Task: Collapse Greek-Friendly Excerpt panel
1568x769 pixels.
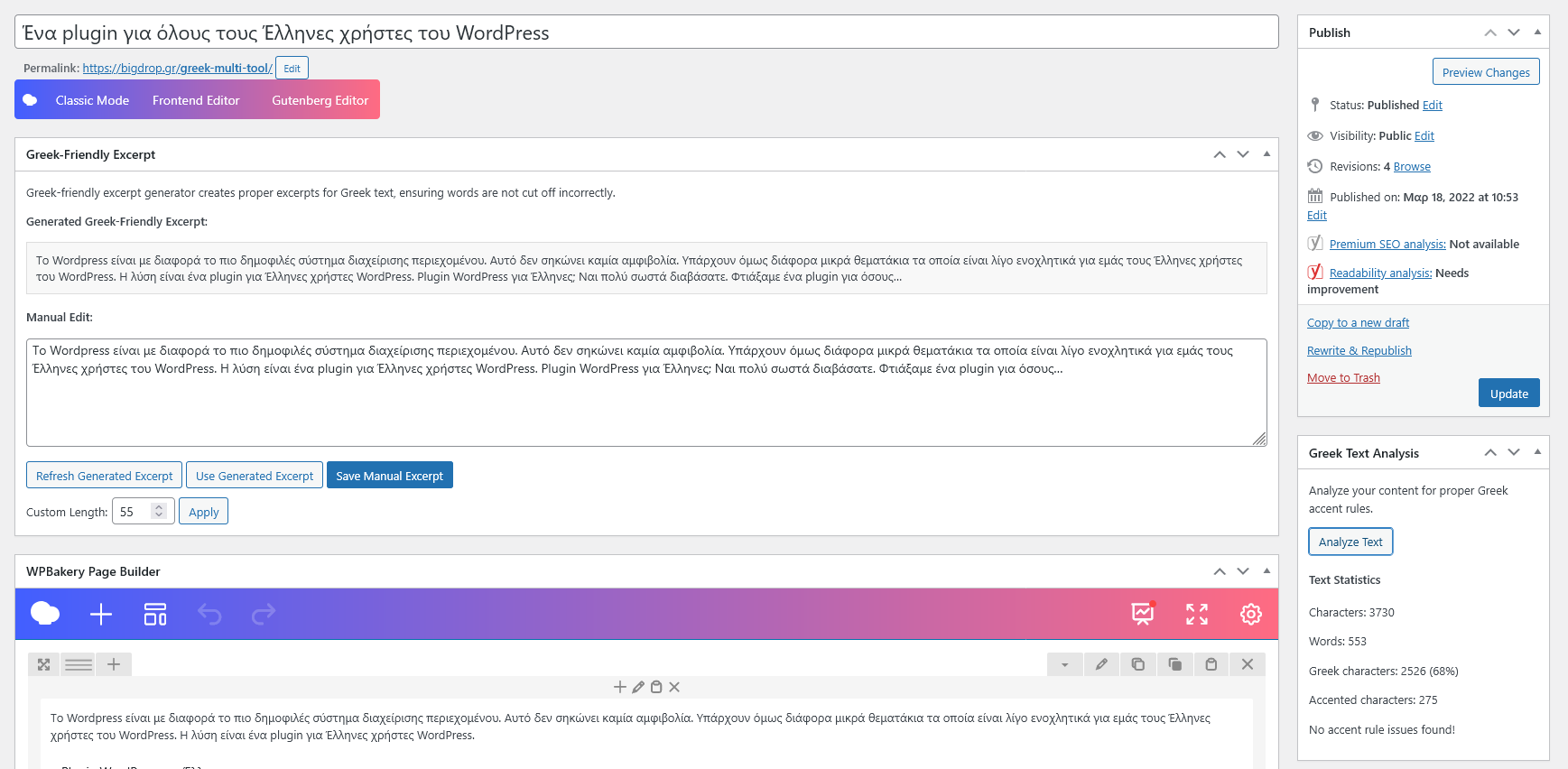Action: (x=1266, y=154)
